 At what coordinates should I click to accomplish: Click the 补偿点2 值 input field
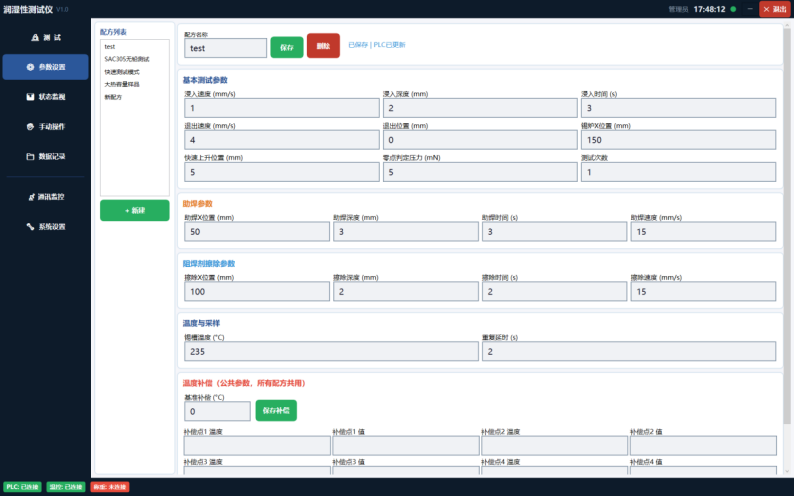pos(703,446)
